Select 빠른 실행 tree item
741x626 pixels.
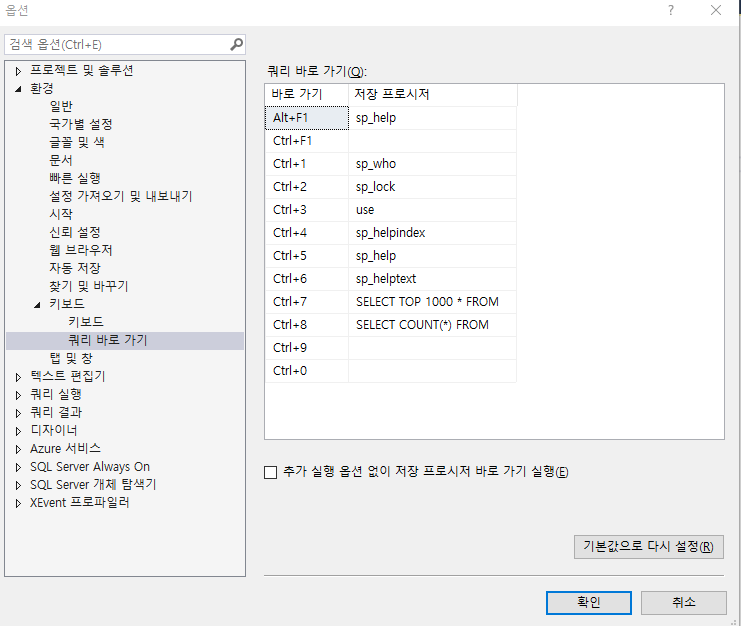point(75,178)
